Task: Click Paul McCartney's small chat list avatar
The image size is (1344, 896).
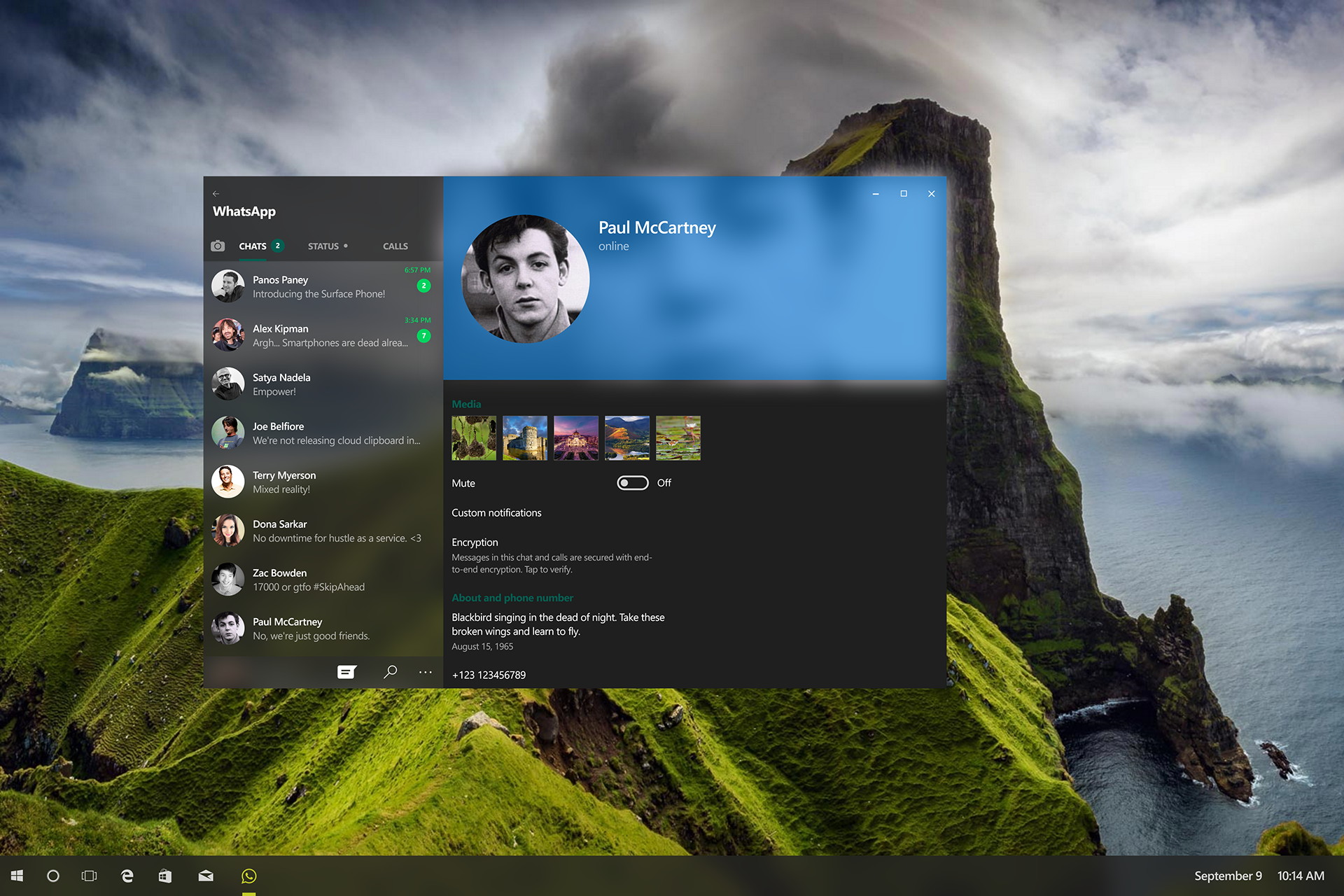Action: click(x=228, y=628)
